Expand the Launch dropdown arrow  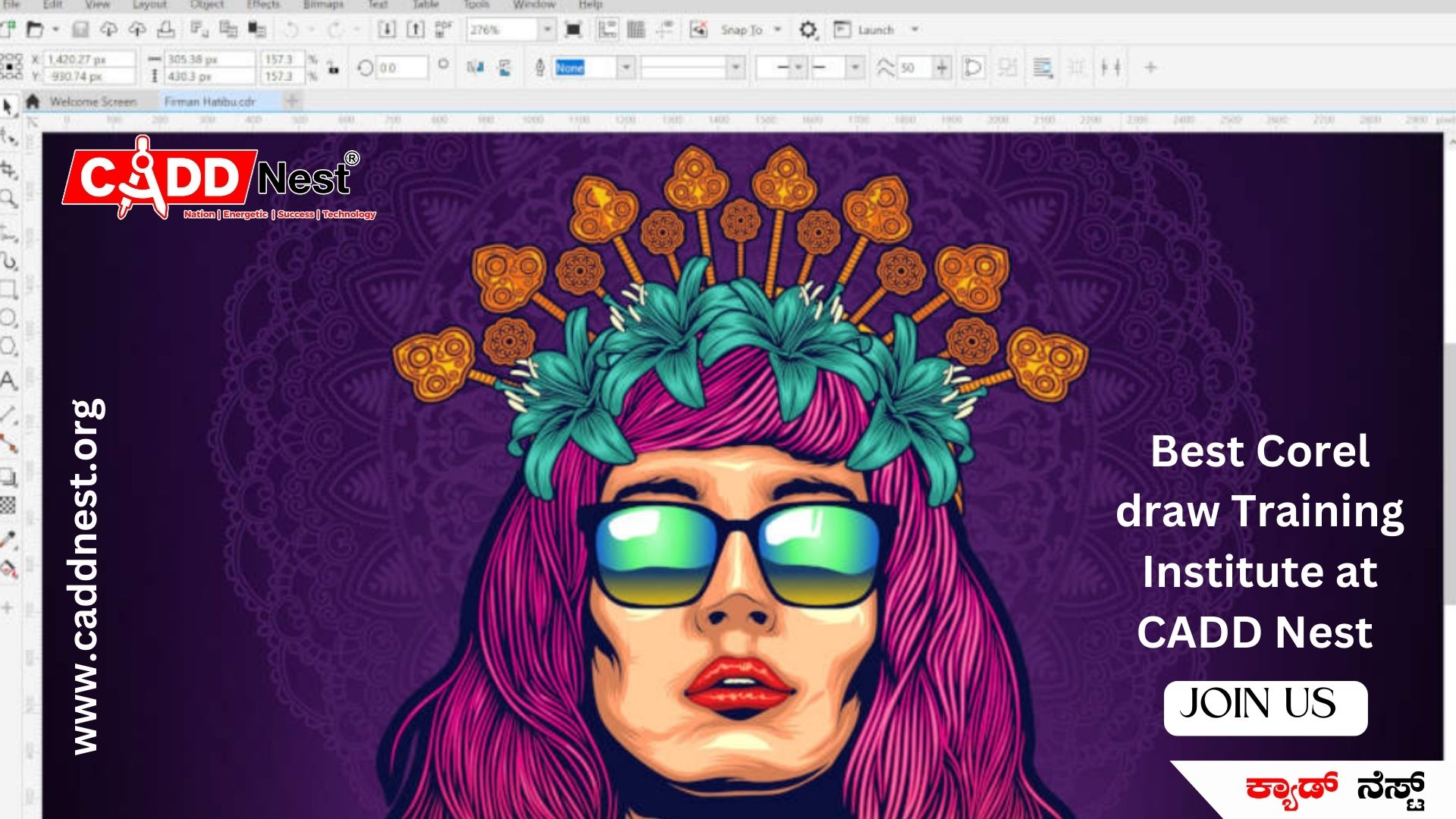(915, 30)
